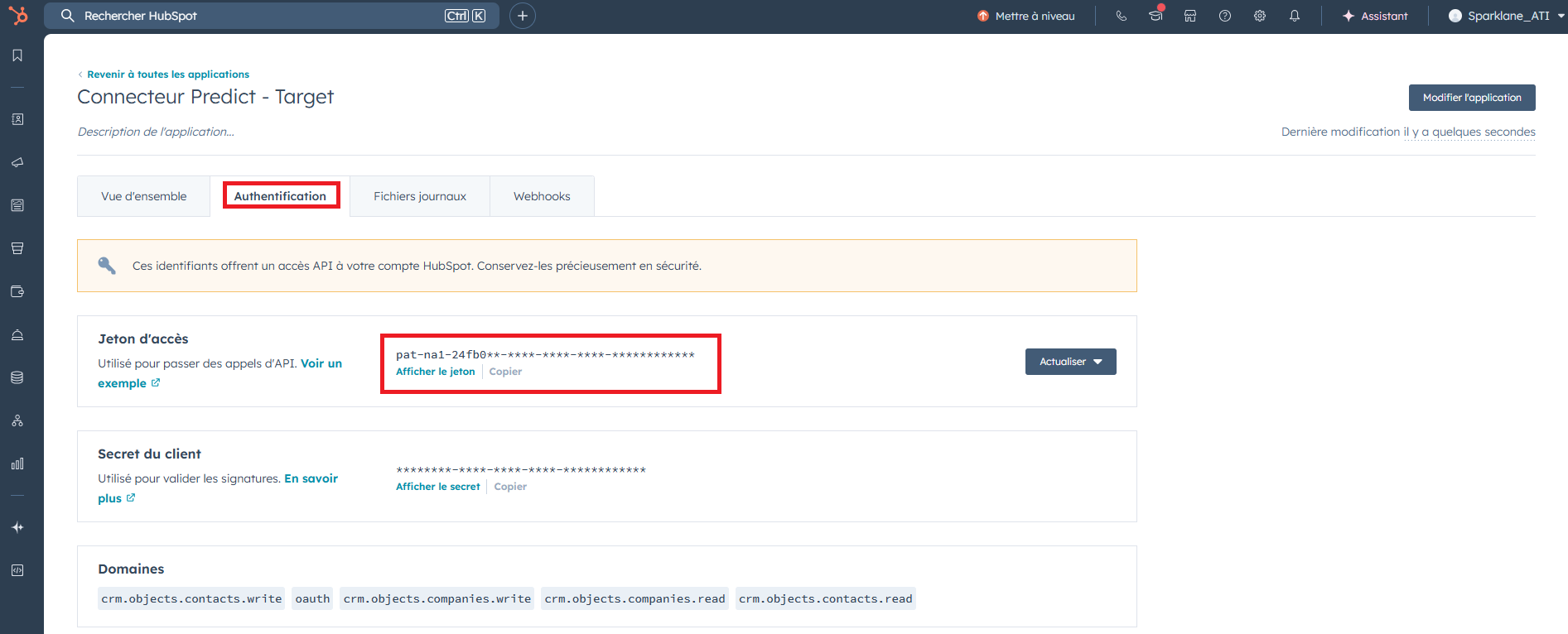The height and width of the screenshot is (634, 1568).
Task: Focus the Rechercher HubSpot search field
Action: 272,16
